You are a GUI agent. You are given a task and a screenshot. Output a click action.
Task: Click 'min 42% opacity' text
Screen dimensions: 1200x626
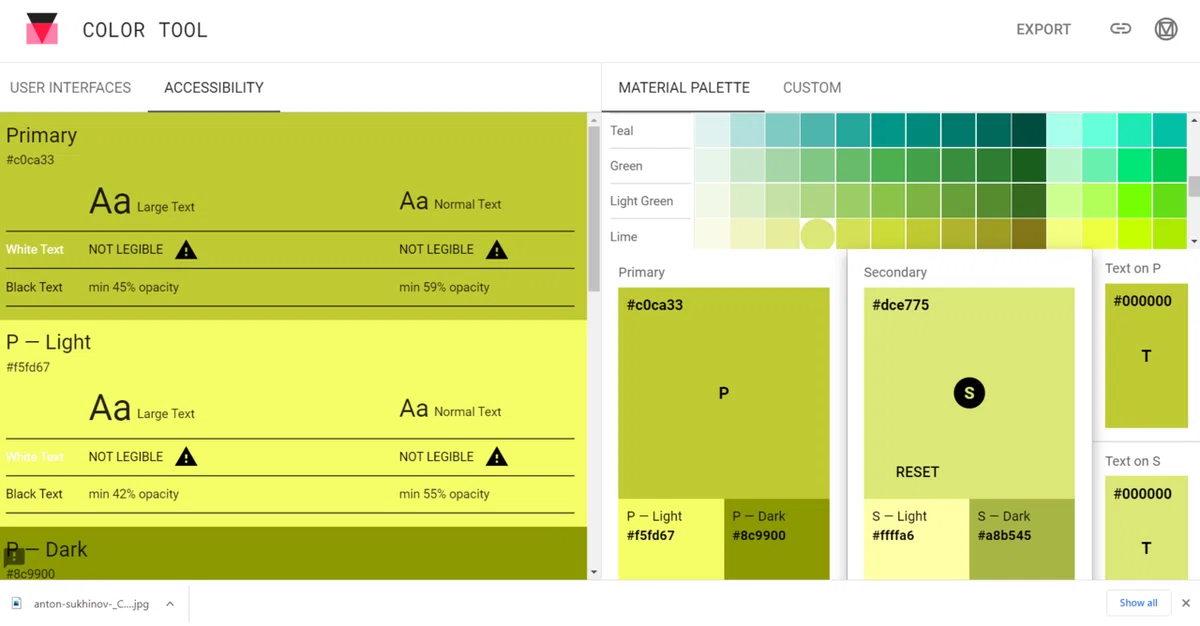click(x=133, y=494)
